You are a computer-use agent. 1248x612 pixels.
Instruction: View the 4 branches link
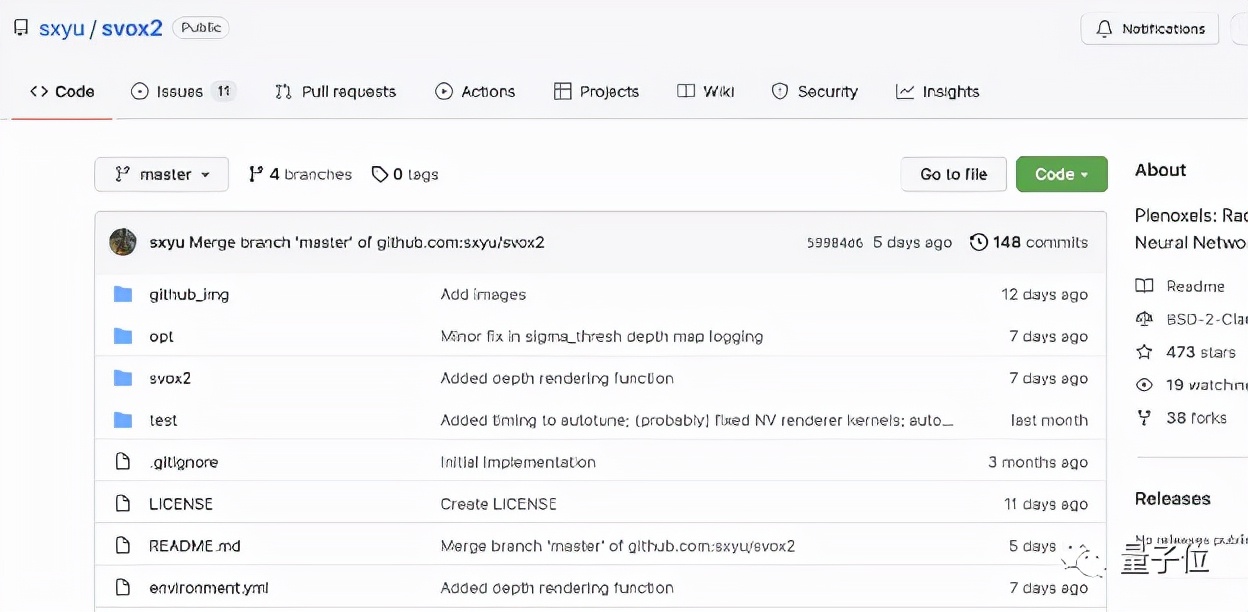tap(301, 174)
